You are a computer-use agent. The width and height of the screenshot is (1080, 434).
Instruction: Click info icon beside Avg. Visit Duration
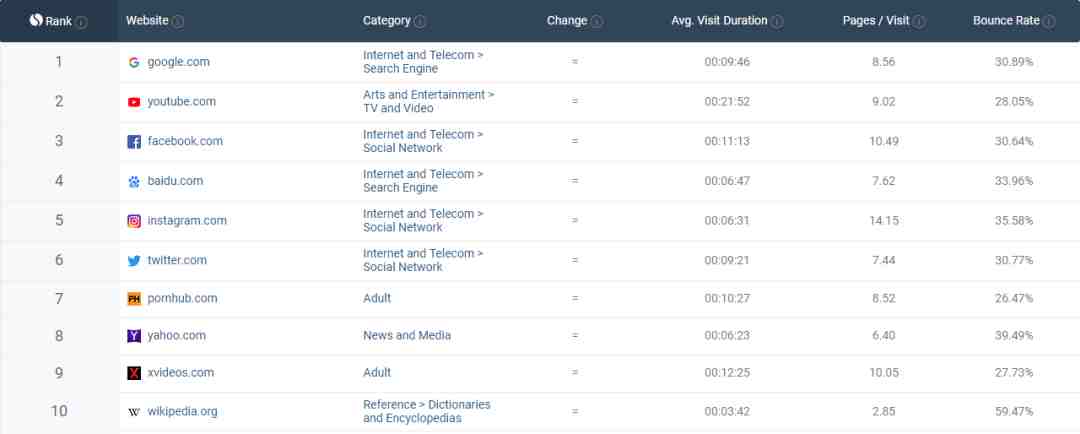[777, 21]
